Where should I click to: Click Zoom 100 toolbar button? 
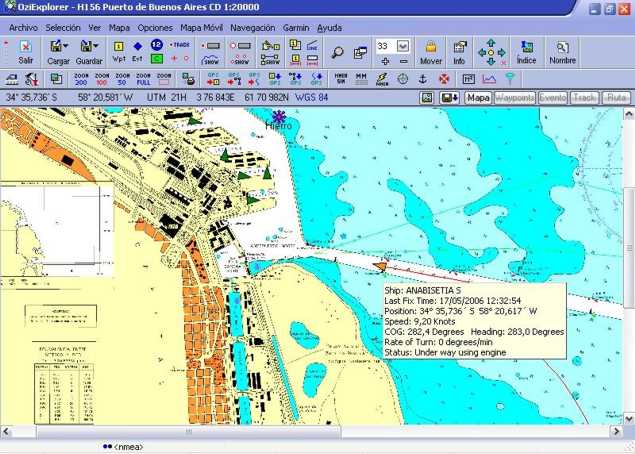click(x=102, y=79)
